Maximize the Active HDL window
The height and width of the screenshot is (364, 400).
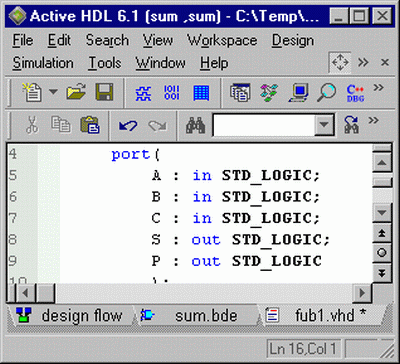click(x=359, y=16)
